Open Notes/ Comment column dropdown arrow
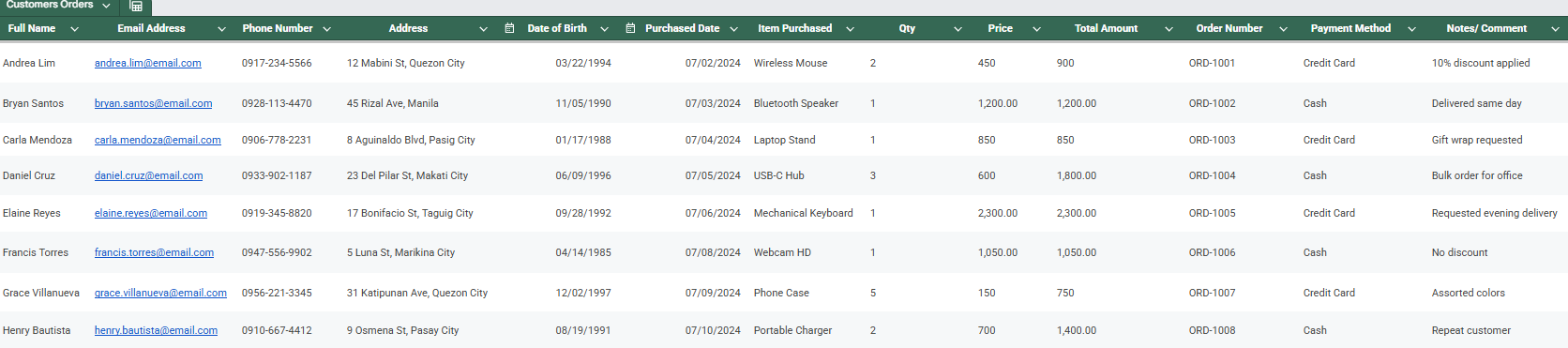Viewport: 1568px width, 348px height. point(1554,29)
